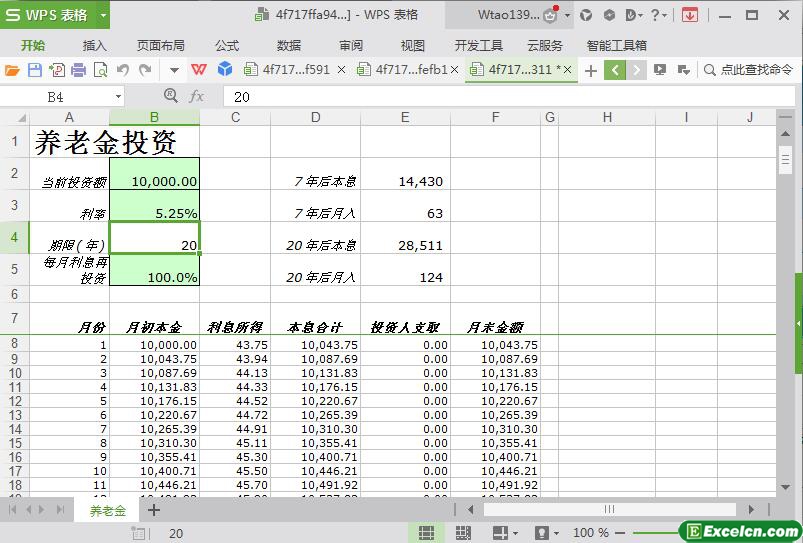Switch to the 数据 ribbon tab
This screenshot has height=543, width=803.
click(289, 45)
